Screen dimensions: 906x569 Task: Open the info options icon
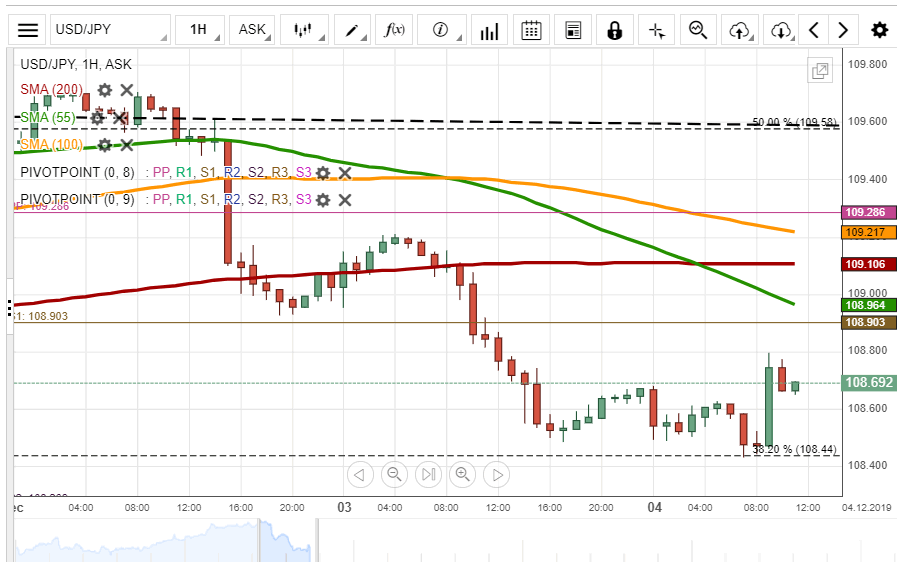(x=441, y=30)
